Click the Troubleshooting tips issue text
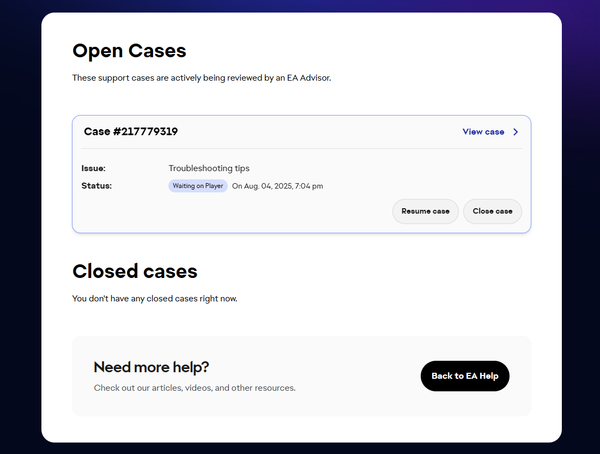This screenshot has height=454, width=600. click(x=209, y=168)
